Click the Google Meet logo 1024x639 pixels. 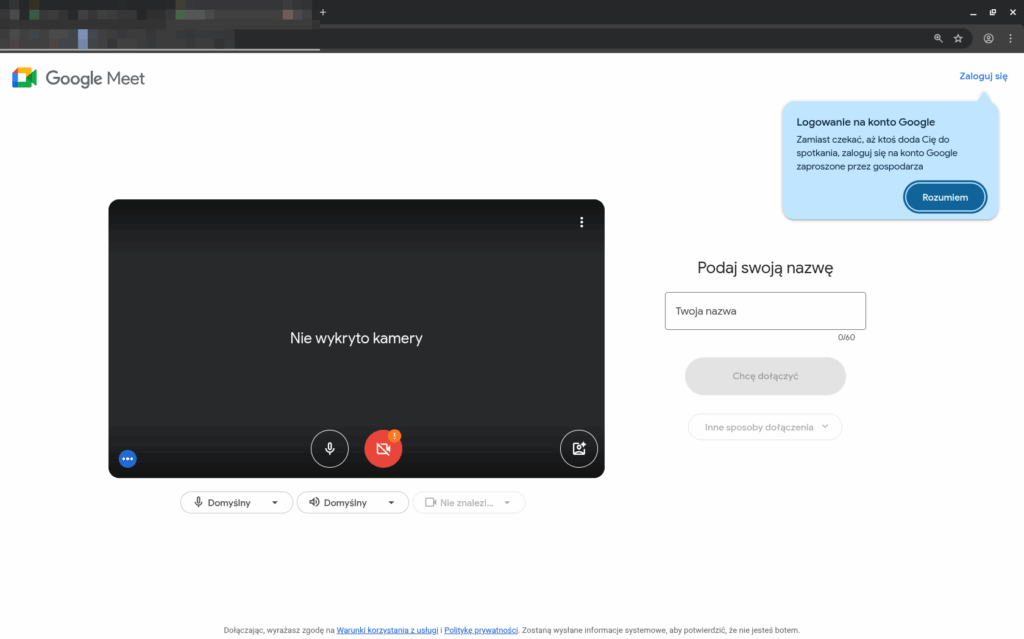(x=78, y=78)
